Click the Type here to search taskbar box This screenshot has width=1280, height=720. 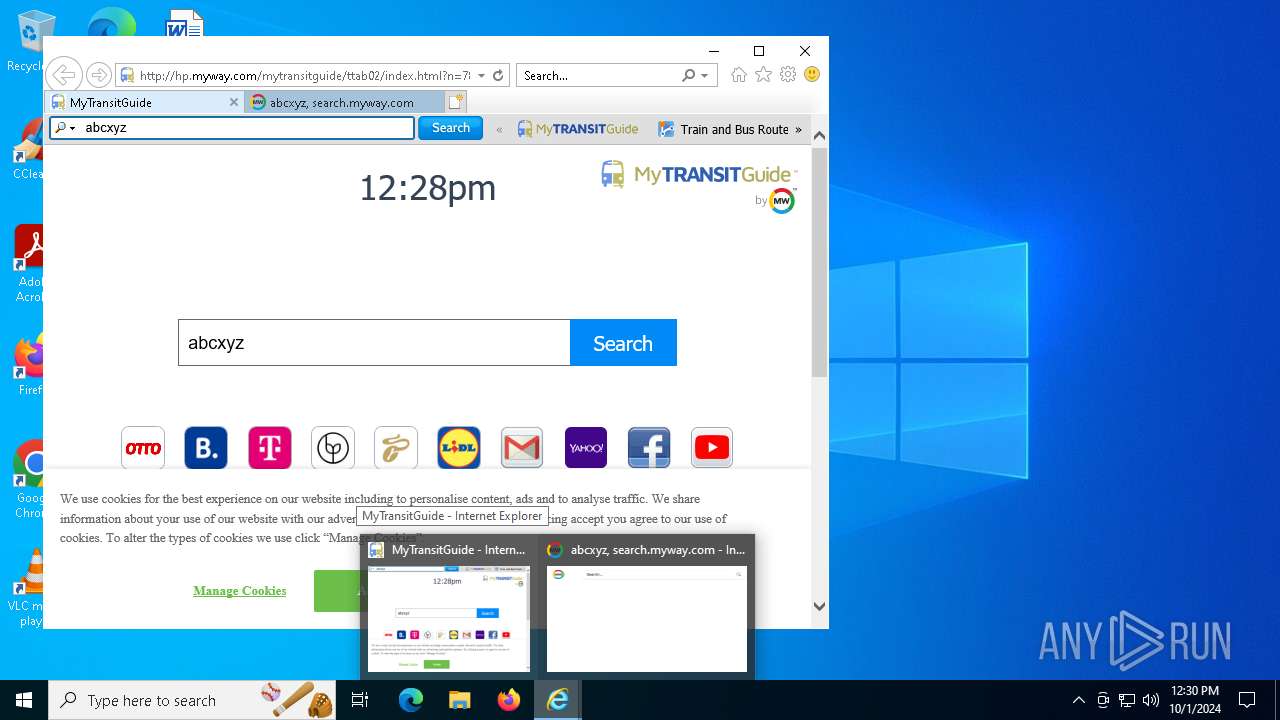(x=194, y=700)
